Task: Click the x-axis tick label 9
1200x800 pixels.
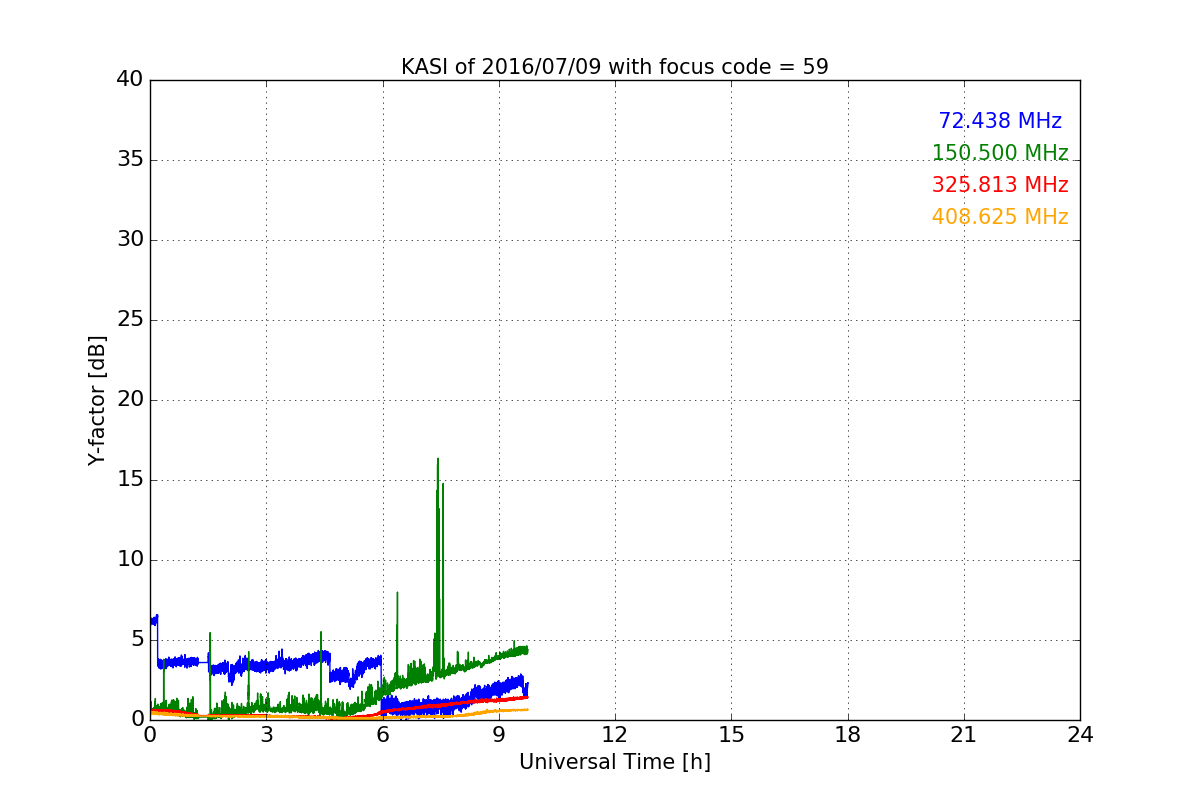Action: pos(499,734)
